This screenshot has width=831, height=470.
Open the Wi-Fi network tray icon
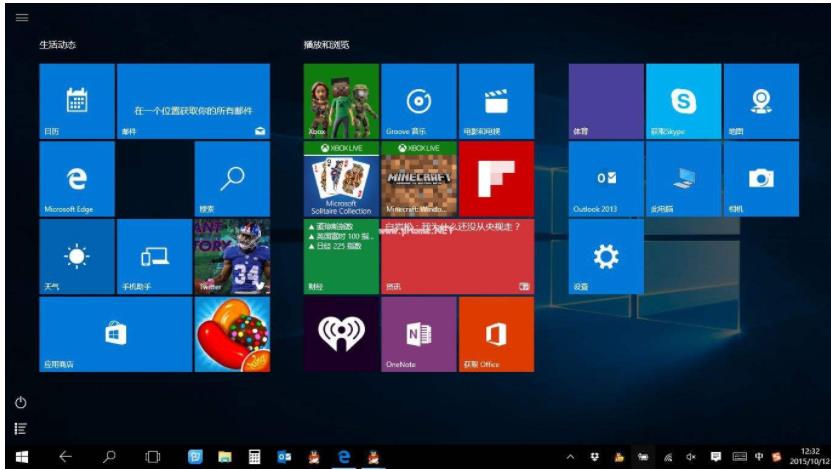[668, 457]
